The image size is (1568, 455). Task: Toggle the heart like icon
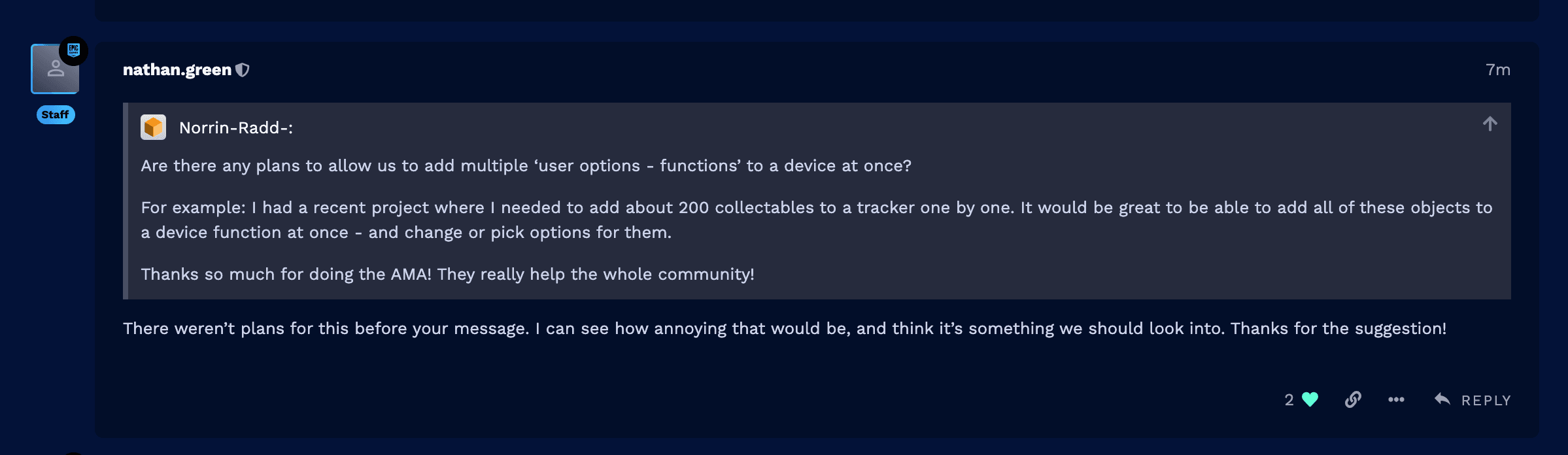1310,399
